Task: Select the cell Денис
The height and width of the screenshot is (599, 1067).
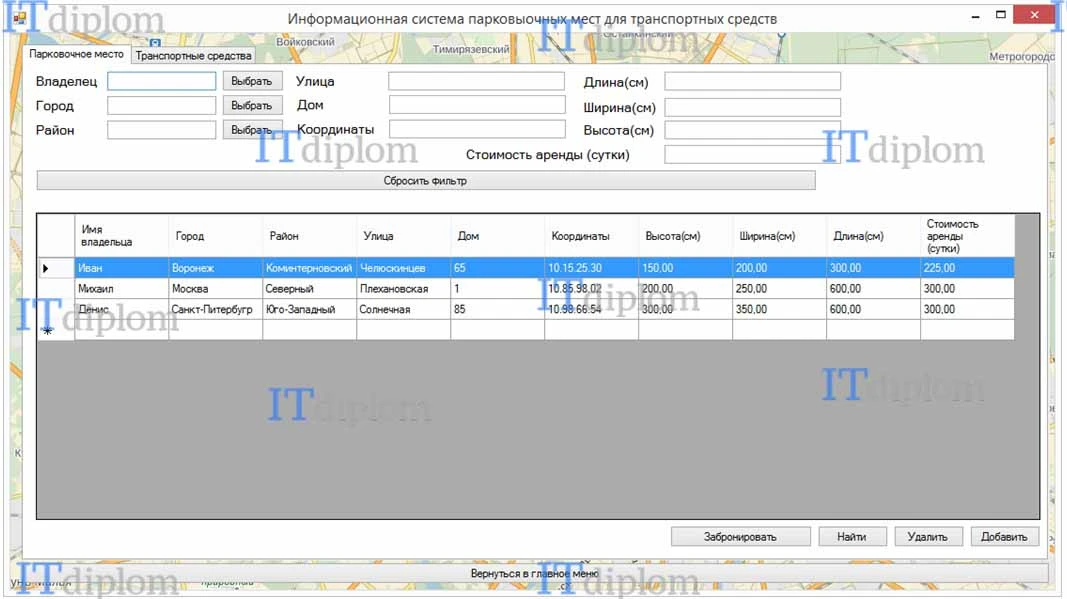Action: [x=121, y=309]
